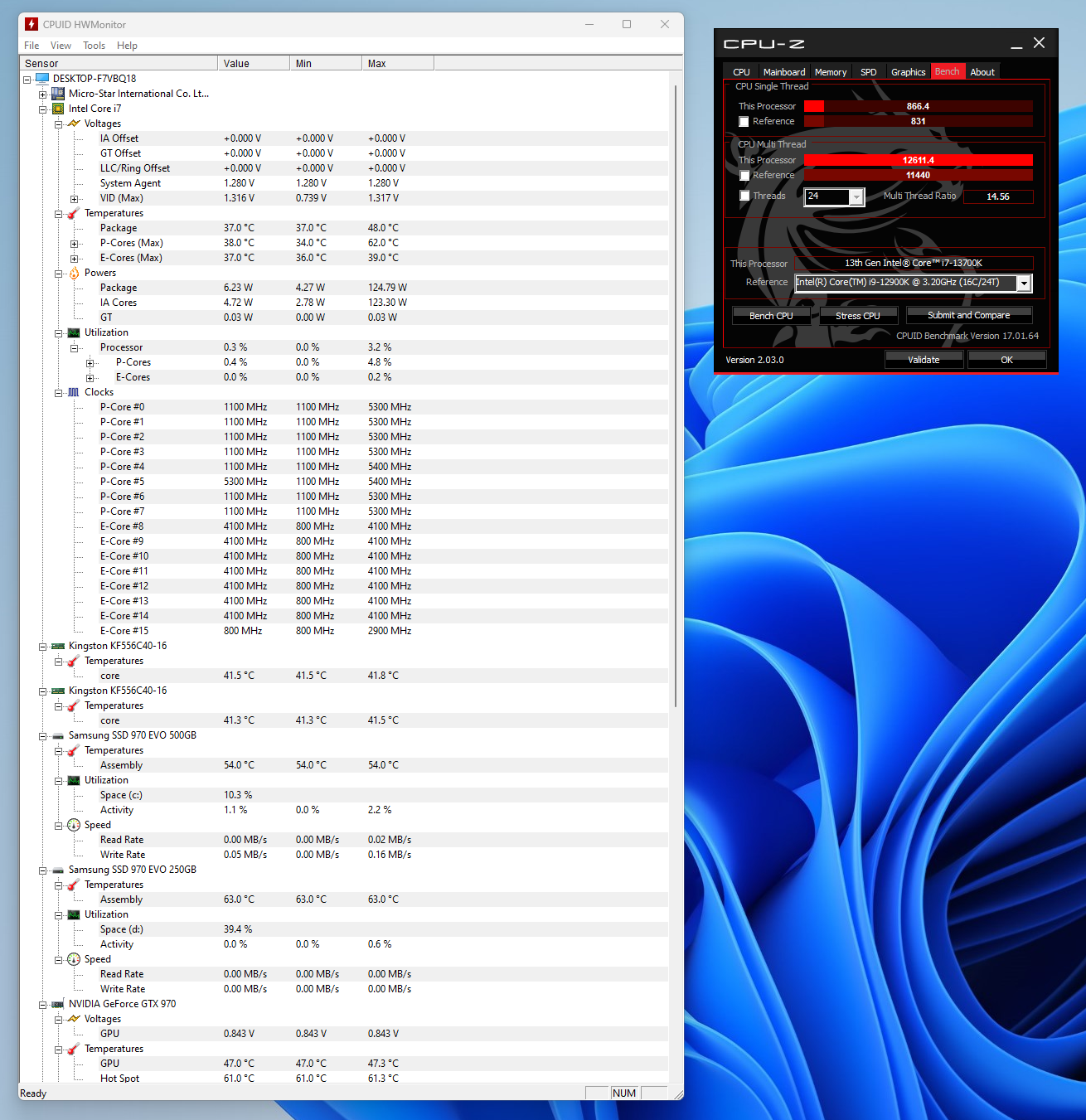The height and width of the screenshot is (1120, 1086).
Task: Click the Stress CPU button
Action: coord(858,316)
